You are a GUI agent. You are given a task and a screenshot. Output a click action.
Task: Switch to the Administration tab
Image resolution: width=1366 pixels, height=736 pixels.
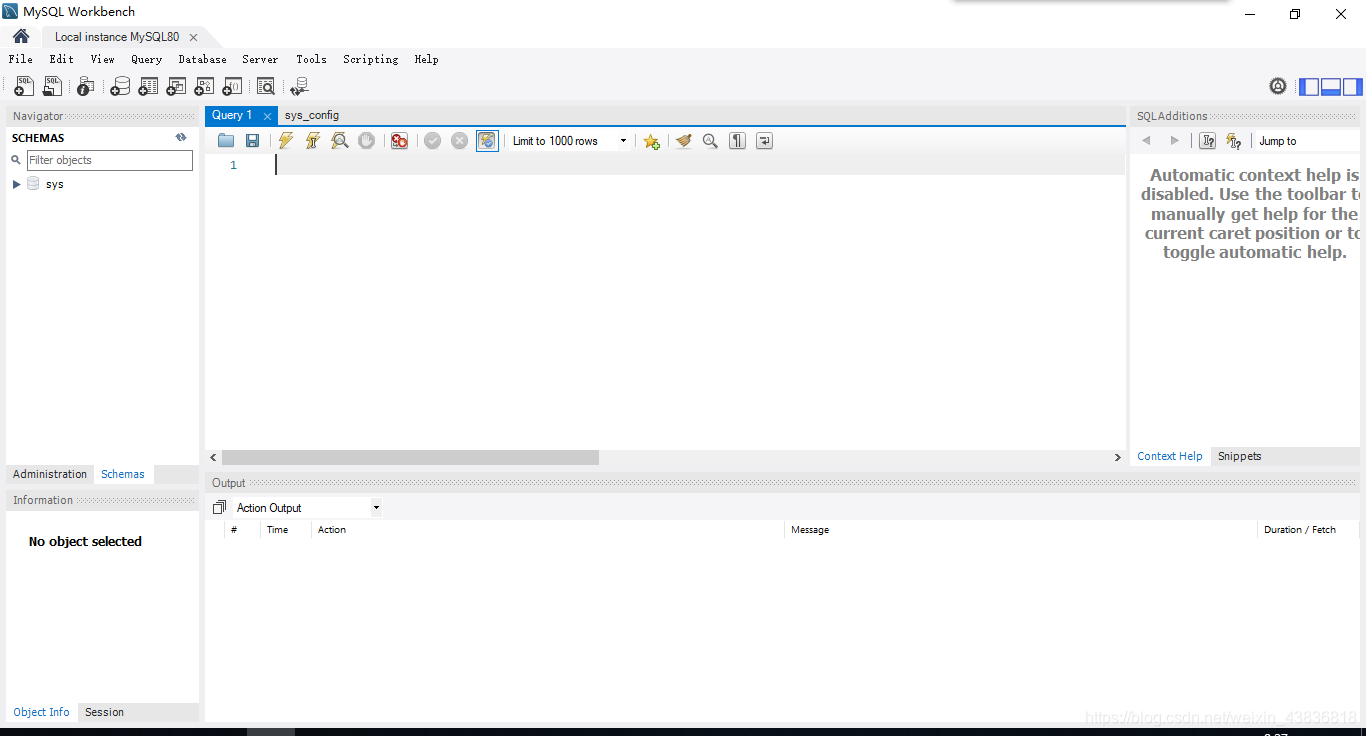coord(50,474)
